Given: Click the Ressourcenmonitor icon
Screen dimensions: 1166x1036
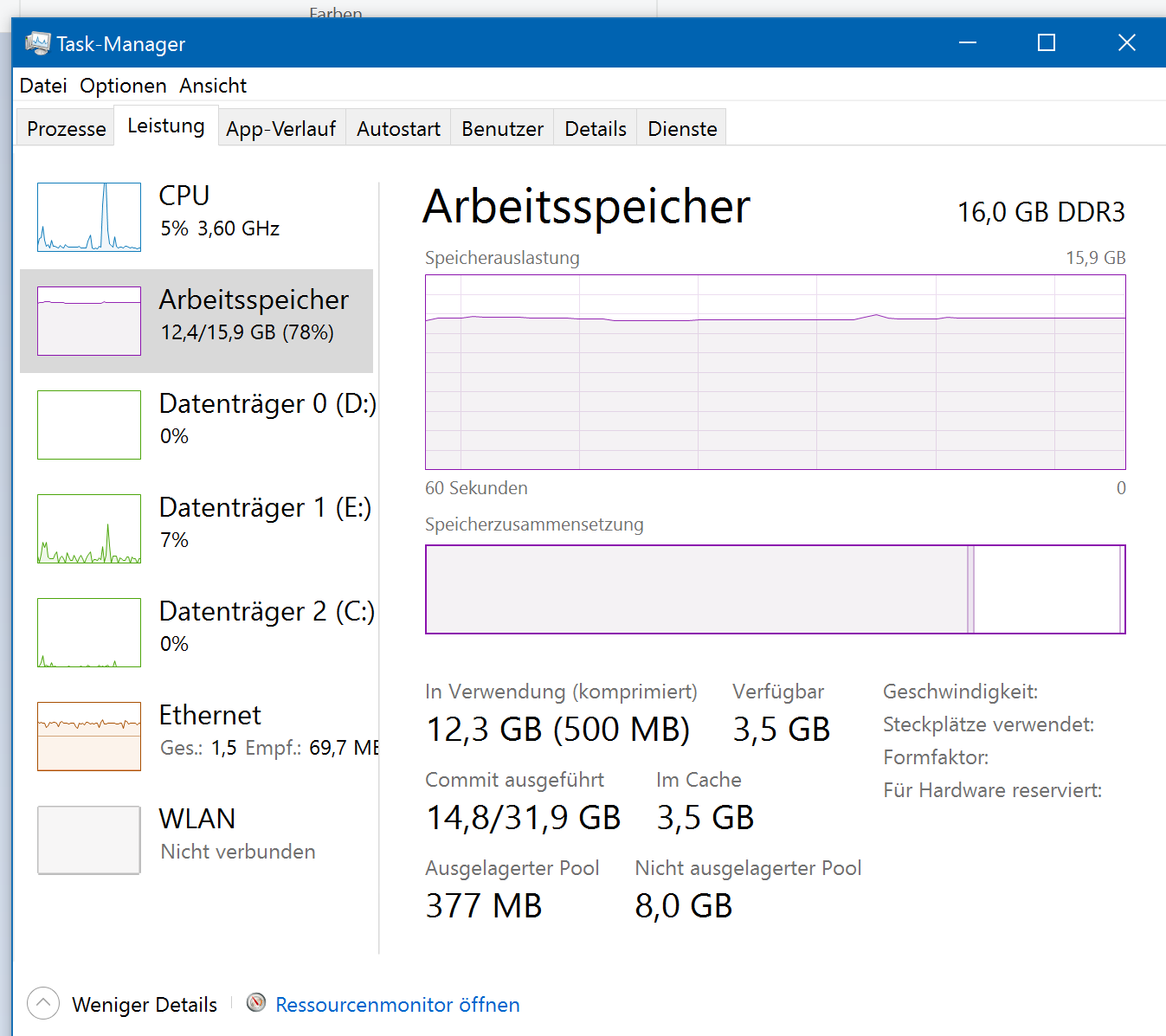Looking at the screenshot, I should tap(256, 1003).
